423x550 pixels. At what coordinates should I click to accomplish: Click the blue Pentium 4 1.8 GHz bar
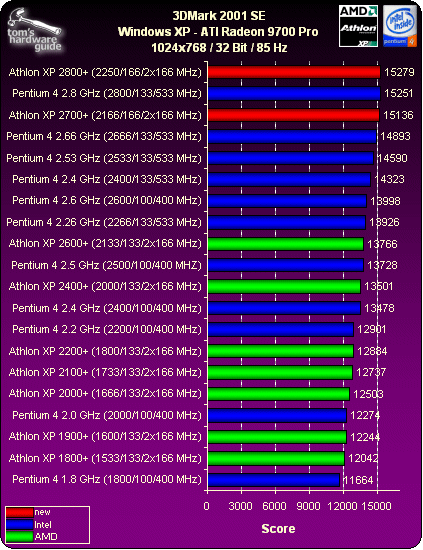tap(274, 480)
